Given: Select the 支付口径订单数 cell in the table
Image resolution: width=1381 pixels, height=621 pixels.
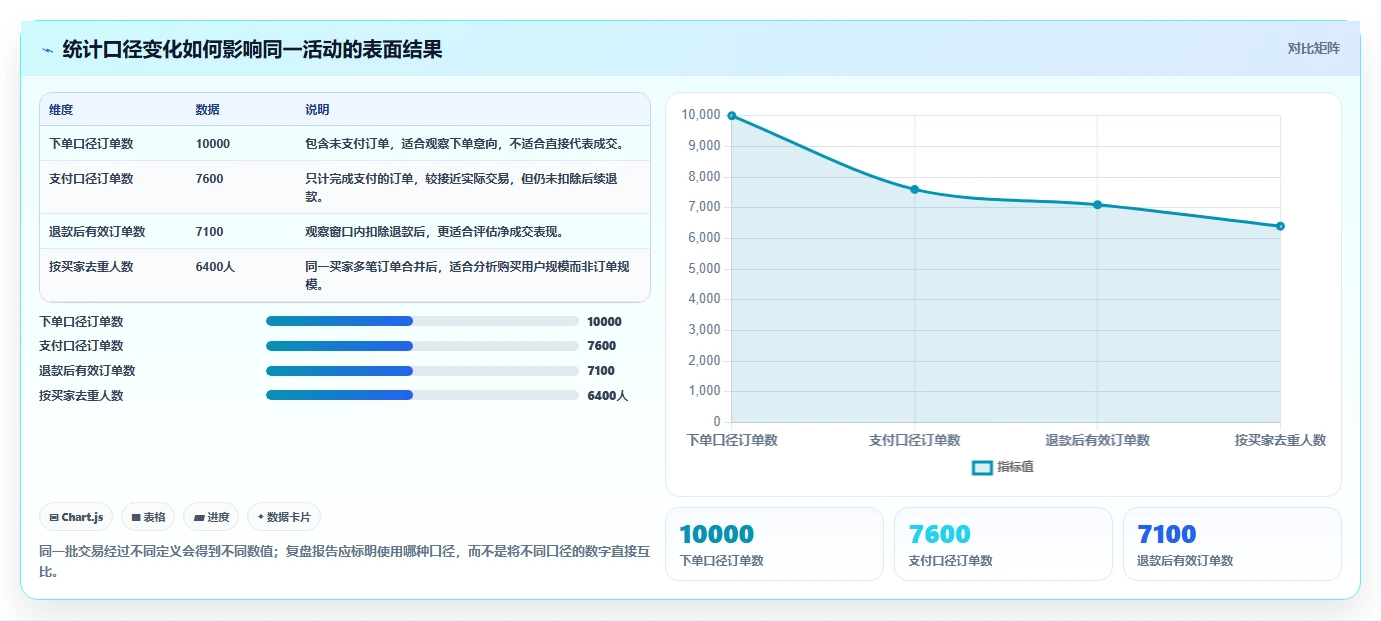Looking at the screenshot, I should pyautogui.click(x=91, y=179).
